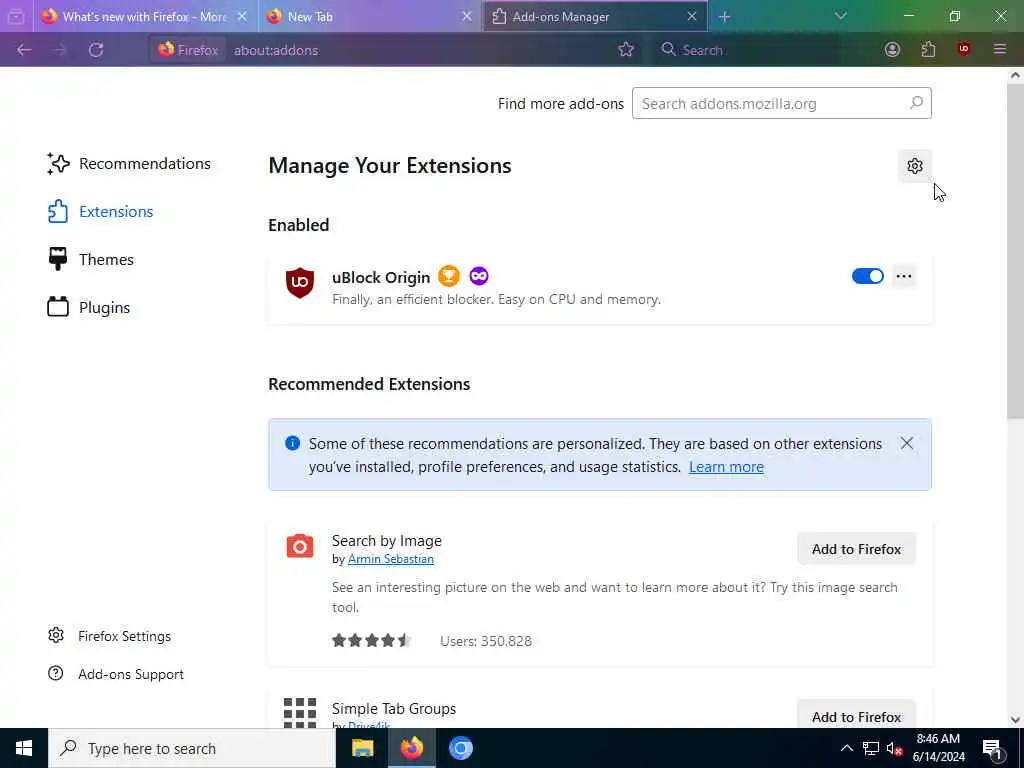The image size is (1024, 768).
Task: Add Simple Tab Groups to Firefox
Action: point(856,716)
